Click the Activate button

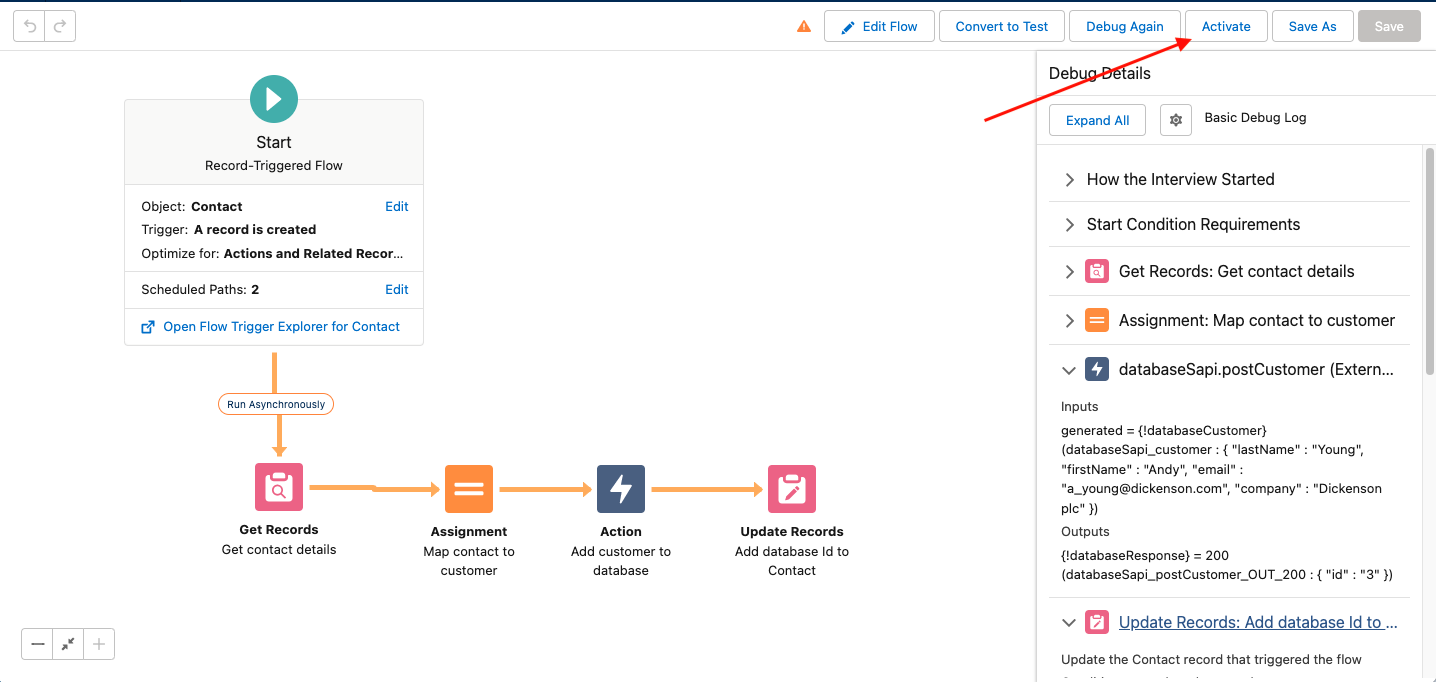tap(1226, 27)
